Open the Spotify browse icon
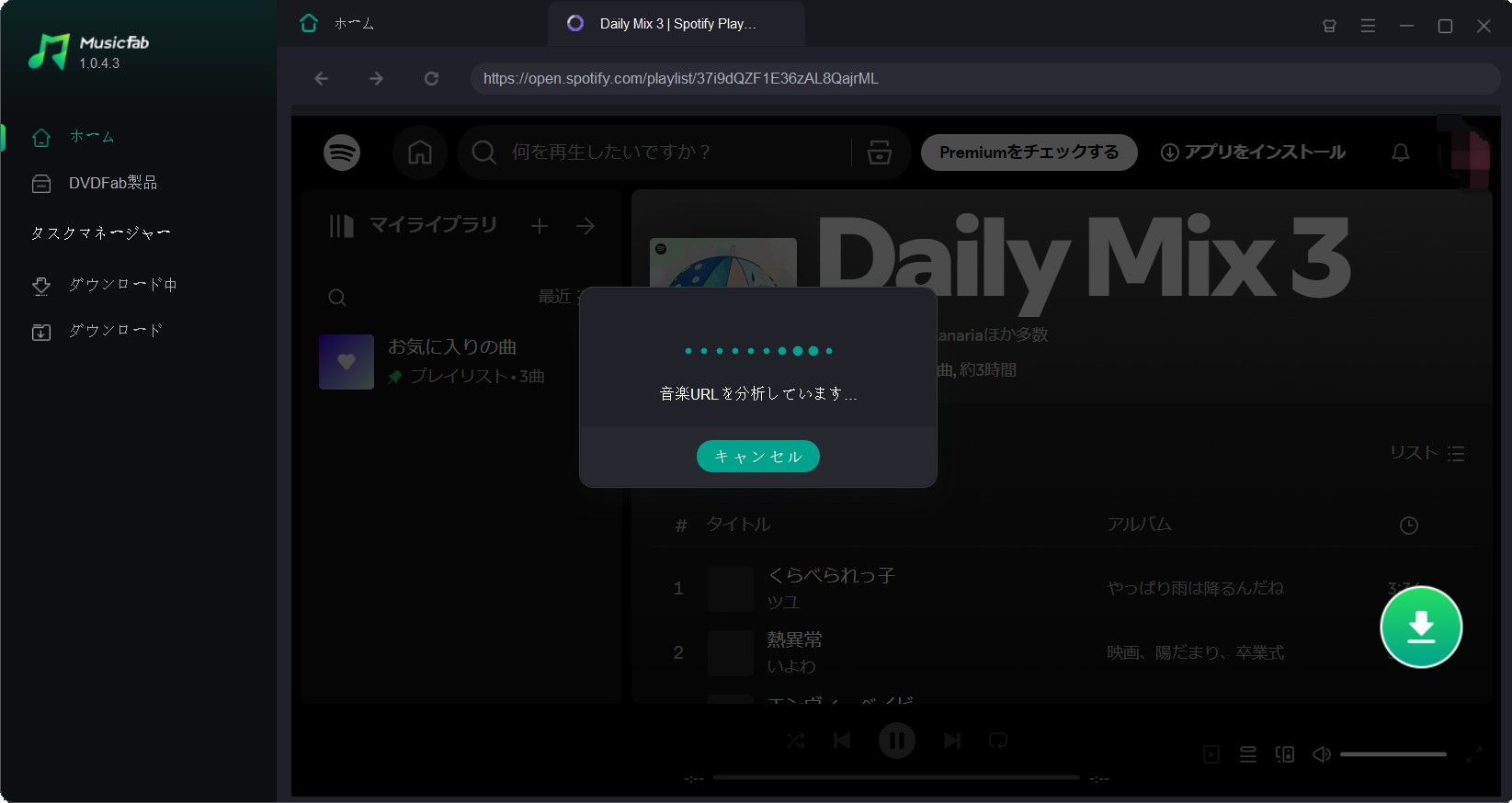 (x=880, y=153)
